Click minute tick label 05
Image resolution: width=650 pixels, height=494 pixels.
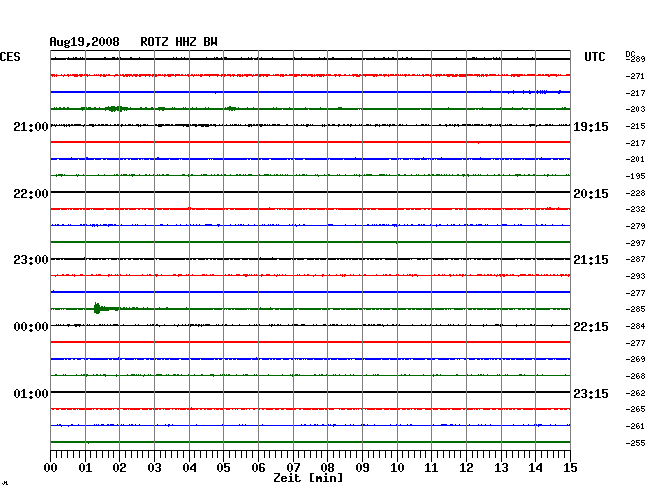223,468
